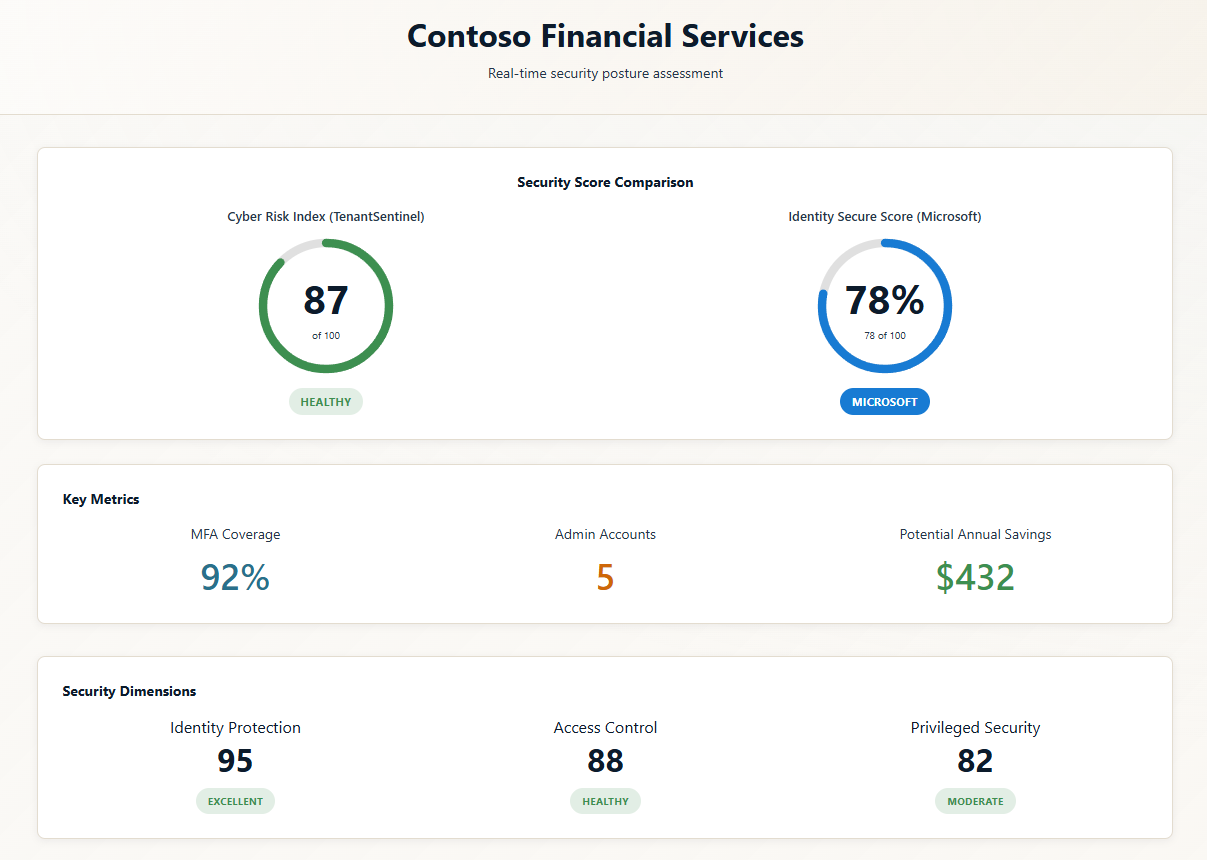The height and width of the screenshot is (860, 1207).
Task: Click the EXCELLENT badge
Action: click(x=235, y=801)
